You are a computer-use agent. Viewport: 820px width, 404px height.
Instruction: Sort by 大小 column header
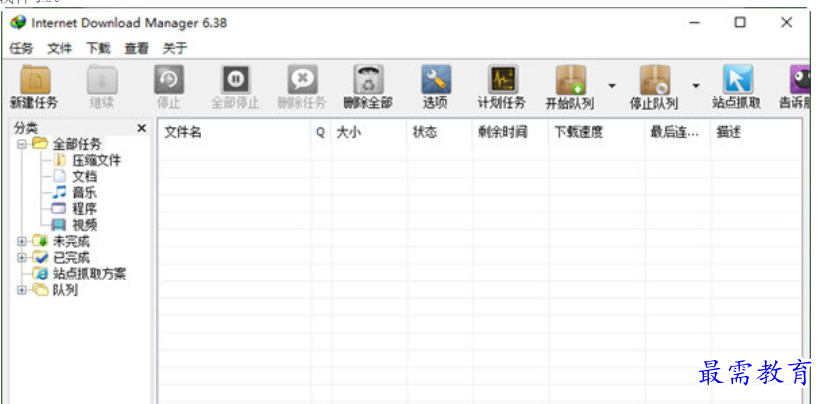tap(369, 133)
